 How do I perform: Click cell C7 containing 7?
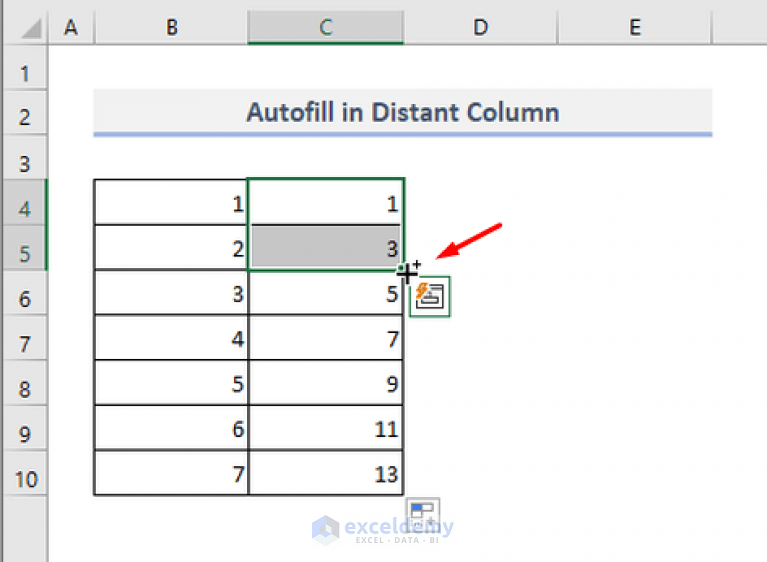326,337
